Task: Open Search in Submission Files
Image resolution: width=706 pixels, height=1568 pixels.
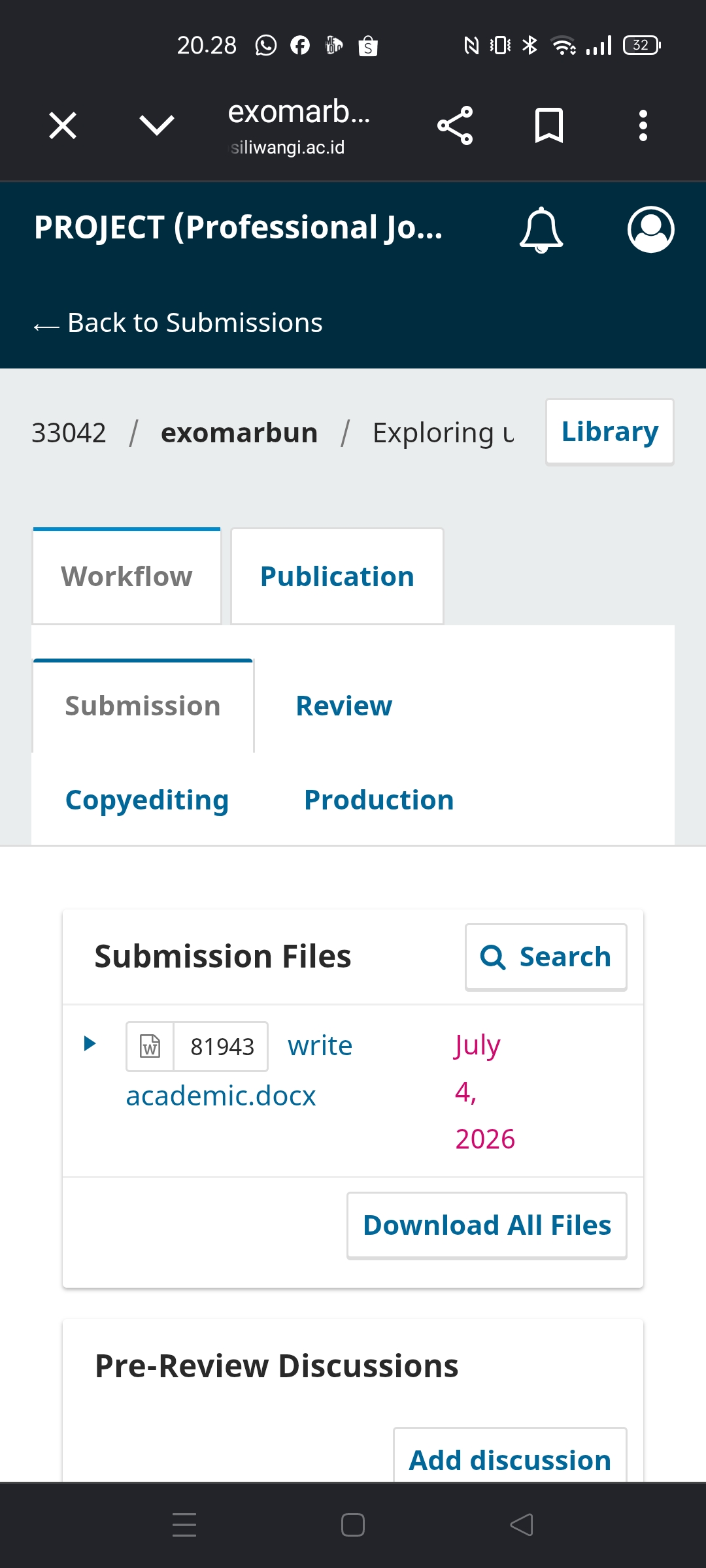Action: pos(546,957)
